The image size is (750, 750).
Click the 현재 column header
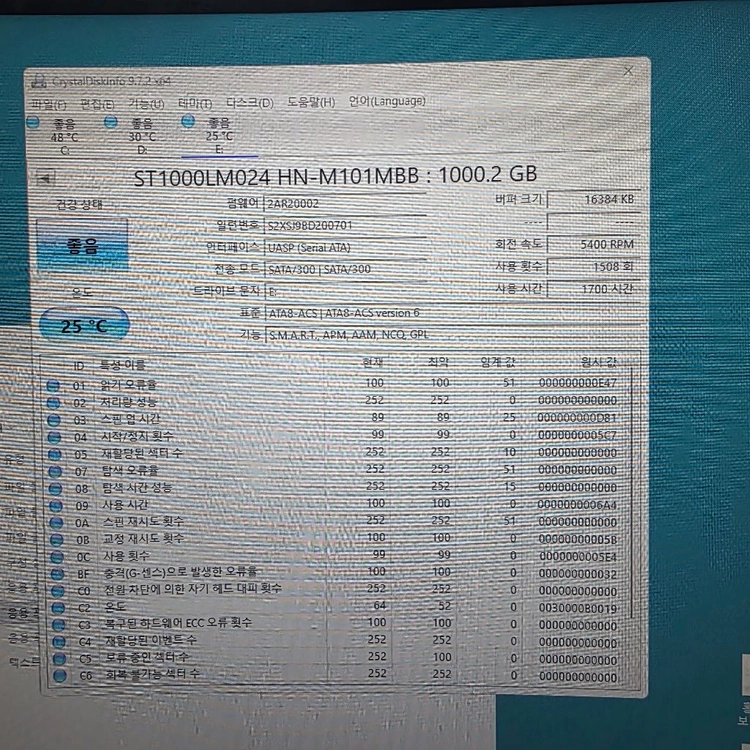pos(373,363)
